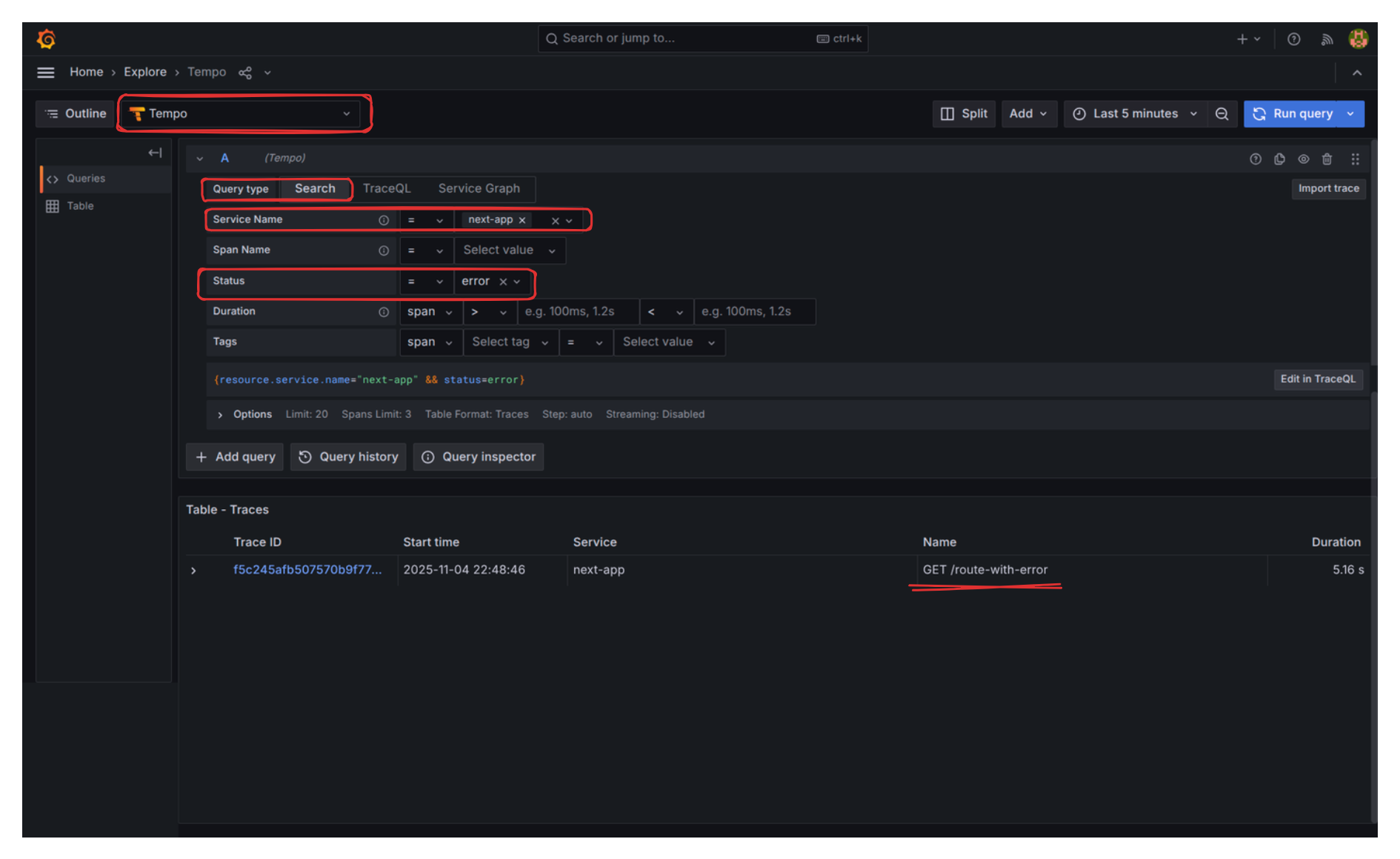
Task: Remove the next-app service name tag
Action: point(522,220)
